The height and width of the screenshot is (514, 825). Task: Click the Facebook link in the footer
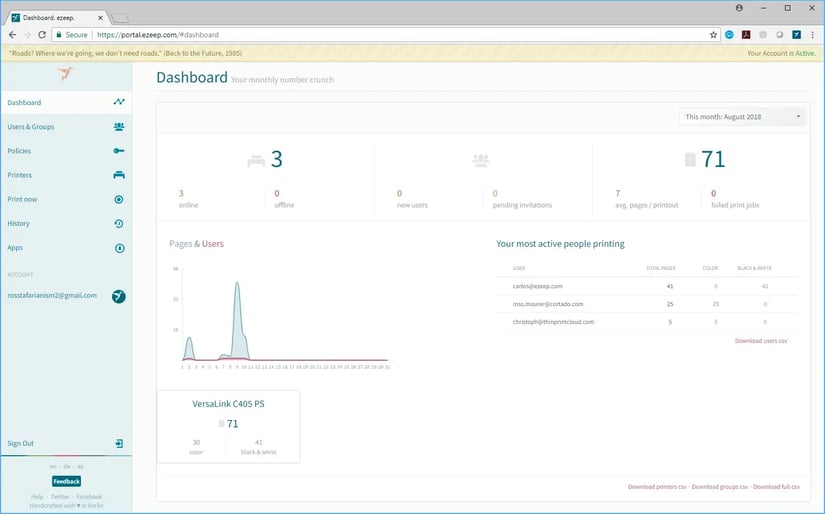pyautogui.click(x=89, y=497)
